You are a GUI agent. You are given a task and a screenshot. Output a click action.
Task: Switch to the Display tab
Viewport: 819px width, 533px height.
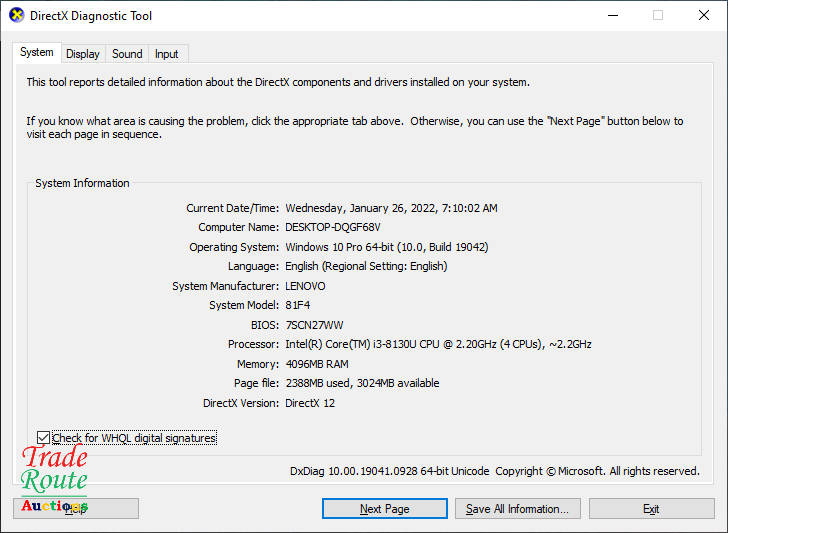[83, 54]
